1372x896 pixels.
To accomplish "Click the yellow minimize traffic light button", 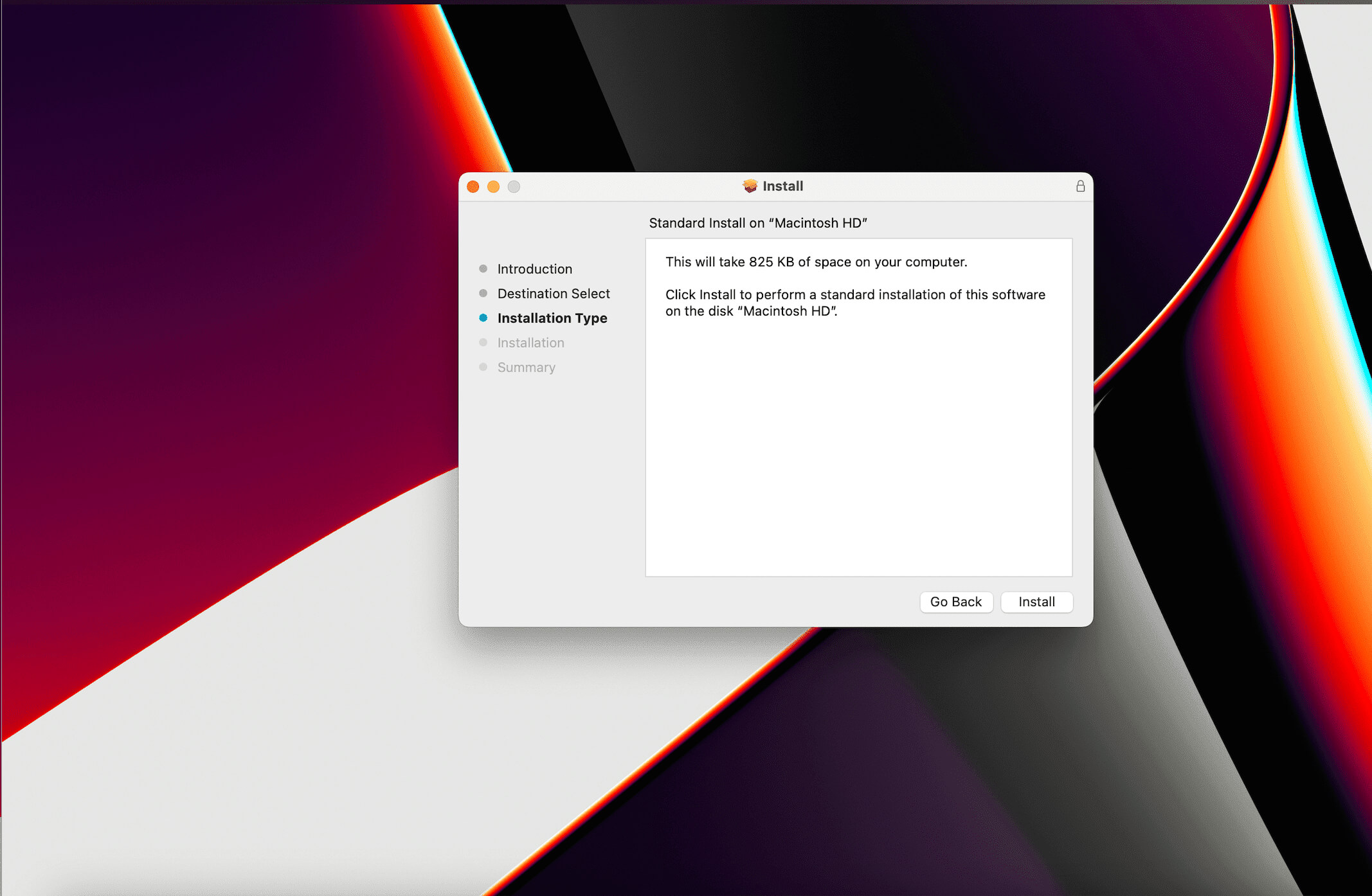I will point(494,186).
